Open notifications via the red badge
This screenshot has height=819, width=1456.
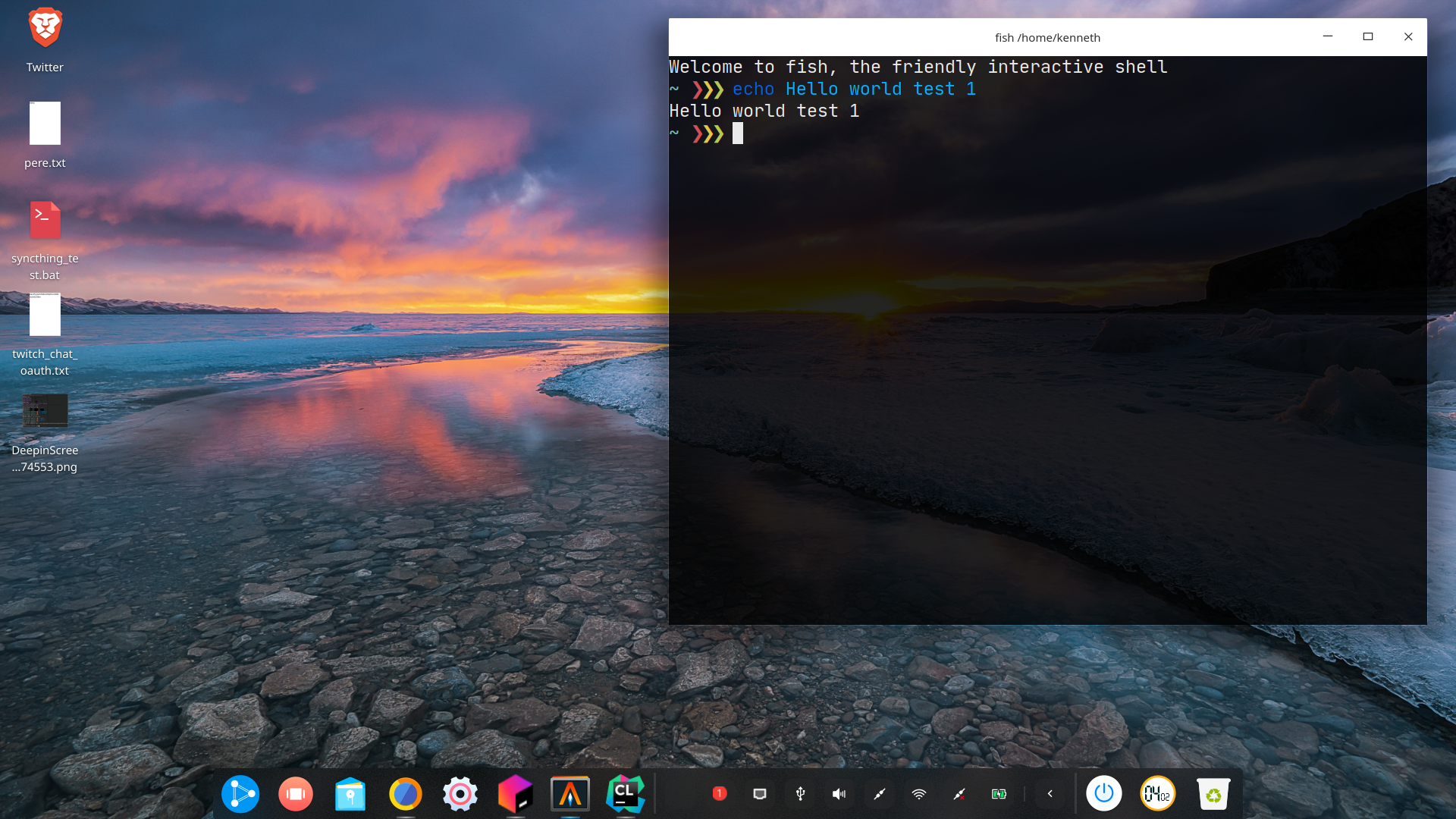[719, 794]
